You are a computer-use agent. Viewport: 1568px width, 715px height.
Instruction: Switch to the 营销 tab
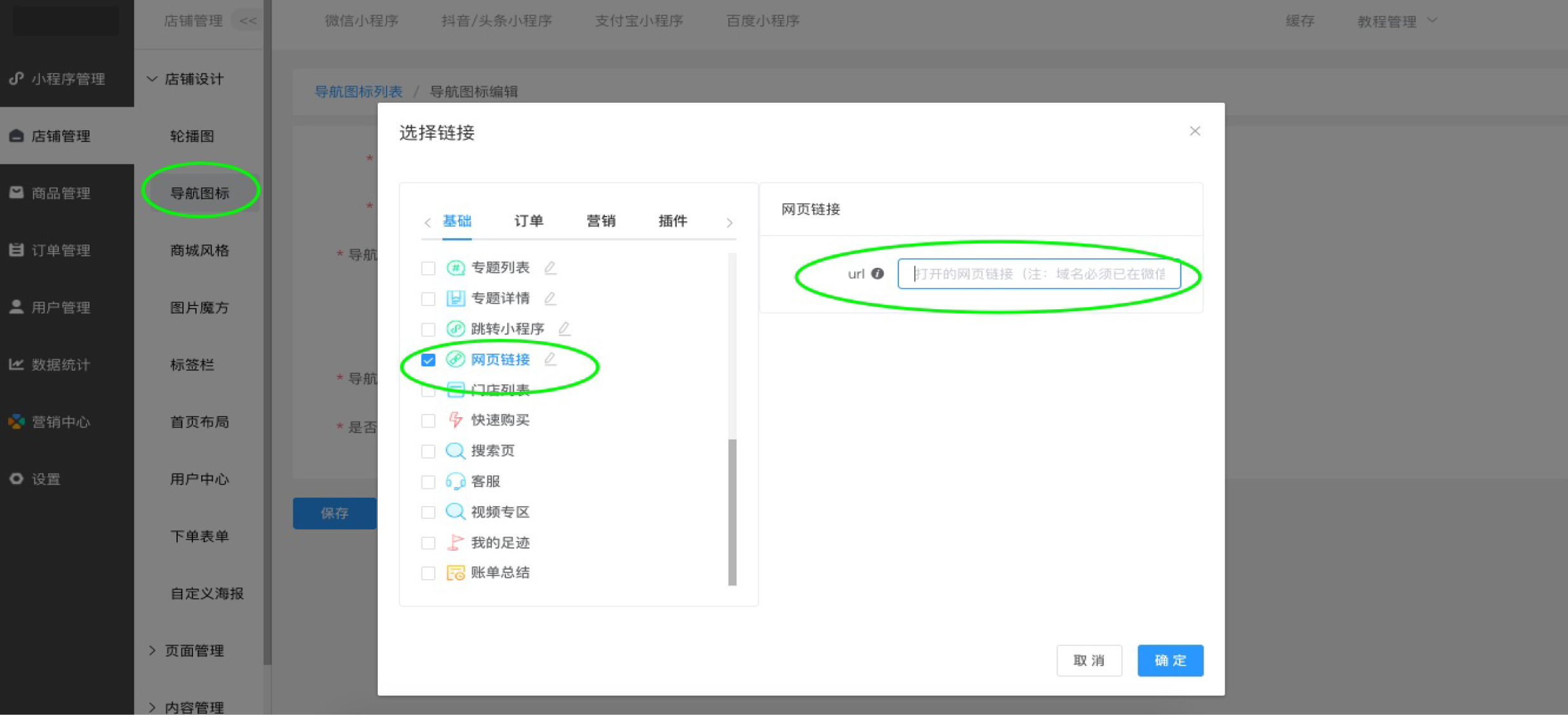tap(601, 221)
